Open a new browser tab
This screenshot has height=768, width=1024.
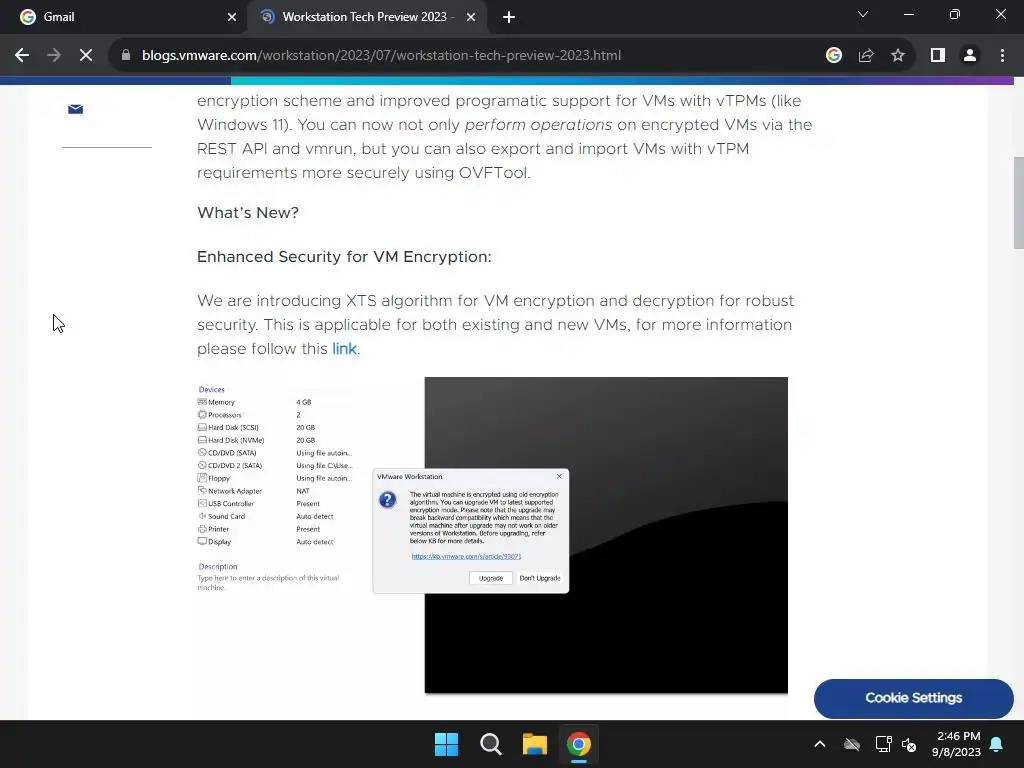coord(509,17)
